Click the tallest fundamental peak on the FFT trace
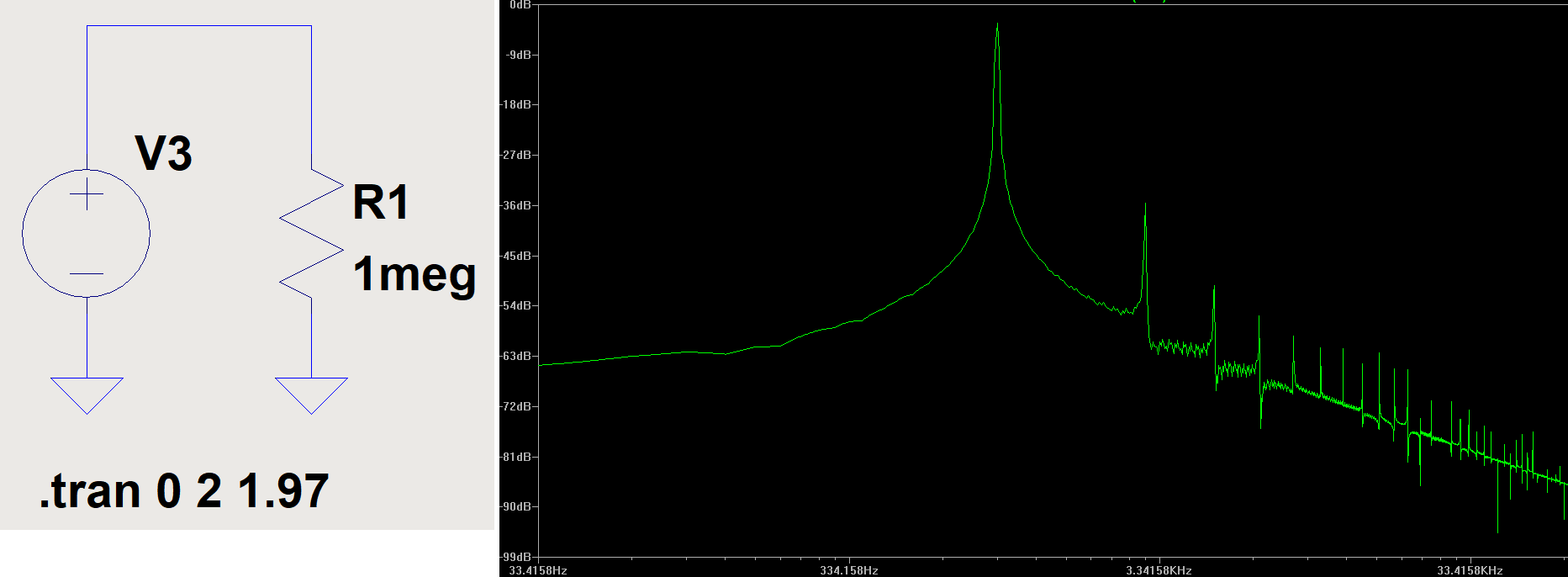Viewport: 1568px width, 577px height. pyautogui.click(x=998, y=27)
